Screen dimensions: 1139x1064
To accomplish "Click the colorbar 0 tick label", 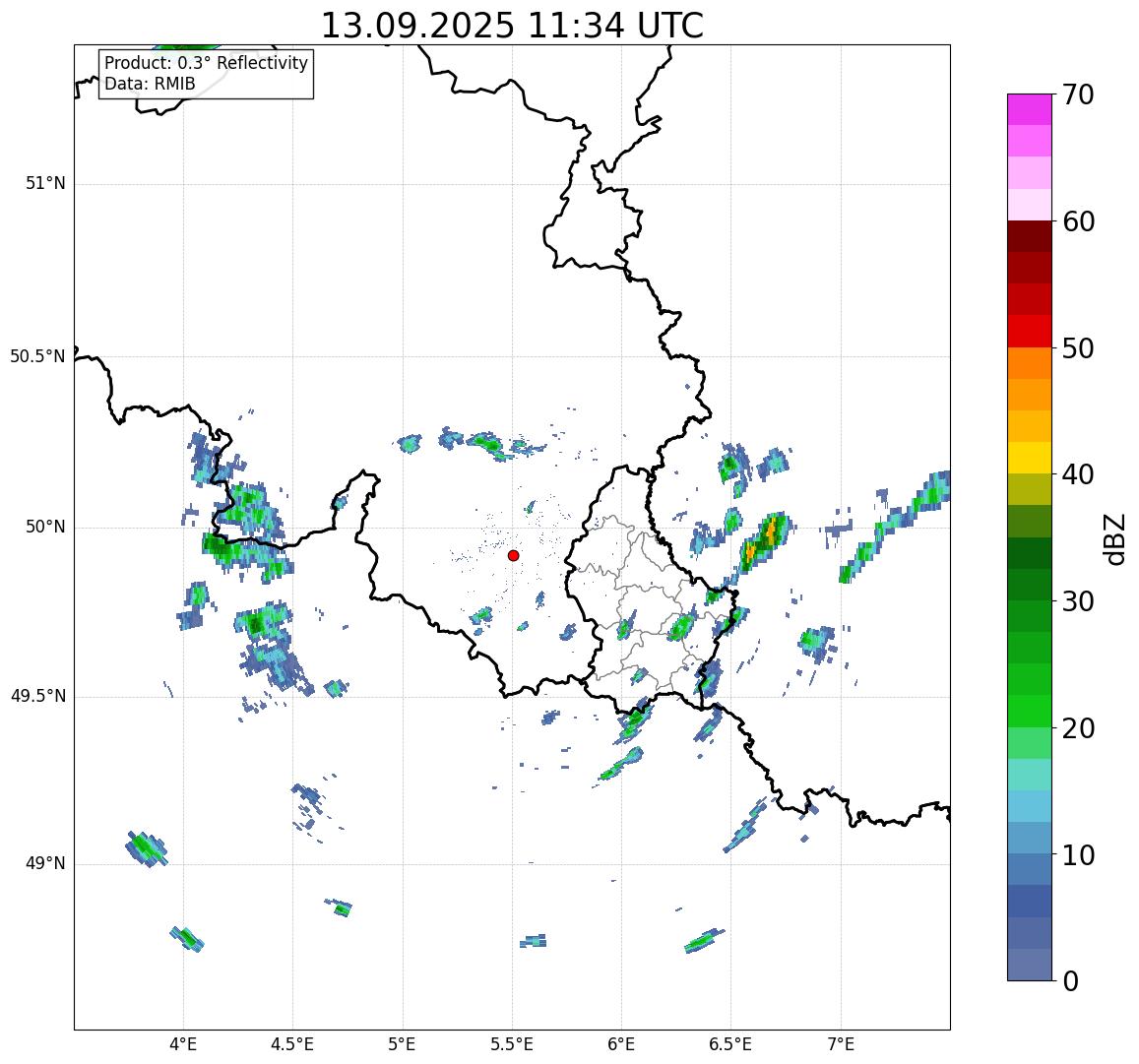I will click(1071, 981).
